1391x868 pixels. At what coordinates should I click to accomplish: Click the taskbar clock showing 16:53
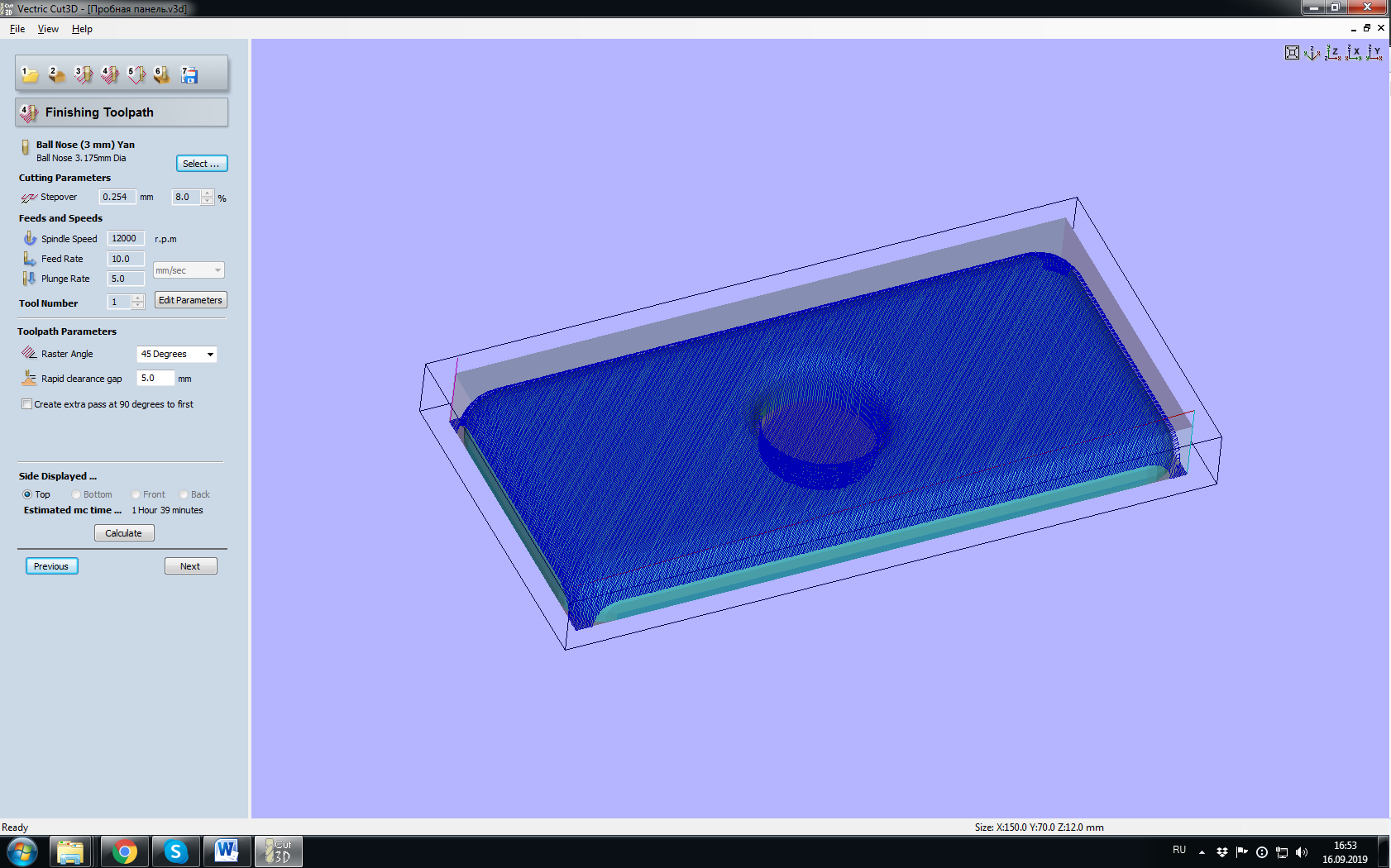(1345, 852)
